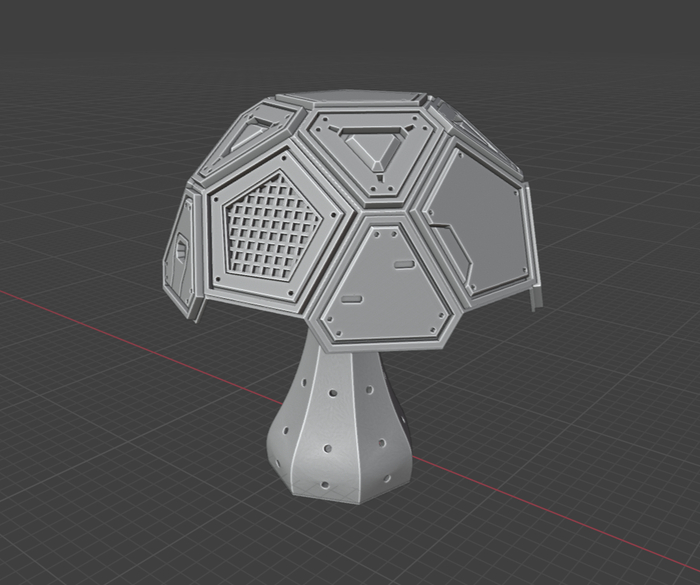Click the large plain panel on dome's right
The image size is (700, 585).
[482, 218]
